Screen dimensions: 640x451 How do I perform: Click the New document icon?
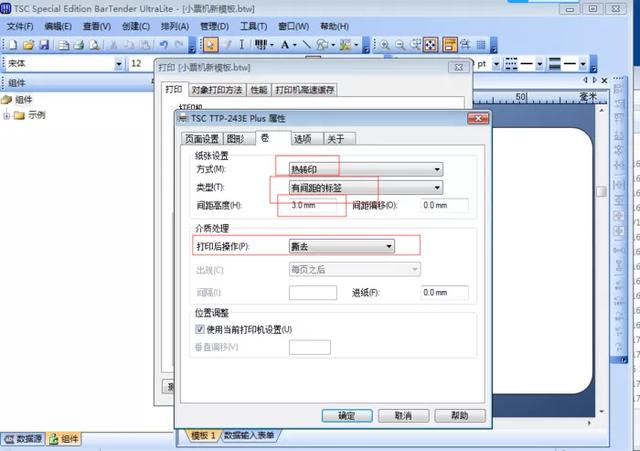point(13,44)
